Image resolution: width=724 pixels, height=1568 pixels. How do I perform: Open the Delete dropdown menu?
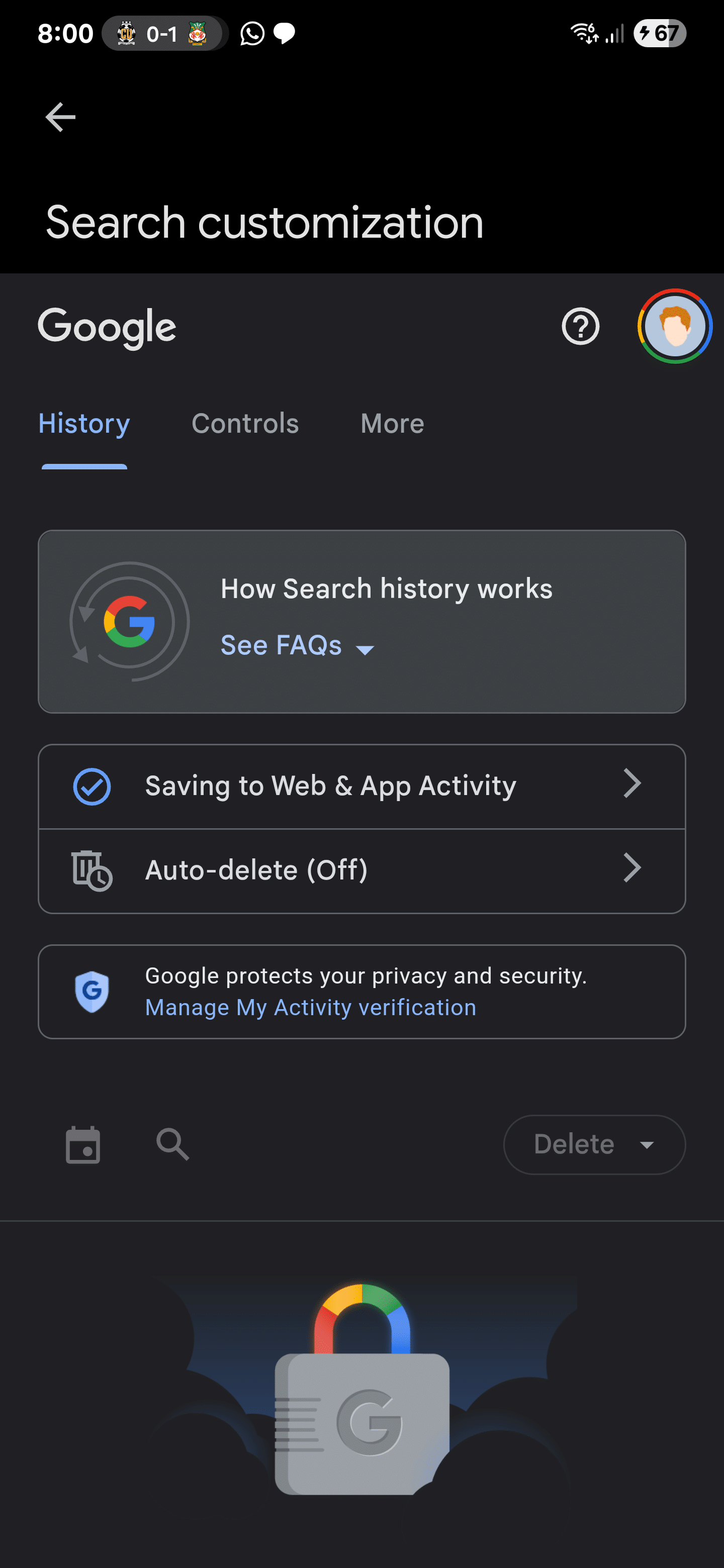(594, 1144)
